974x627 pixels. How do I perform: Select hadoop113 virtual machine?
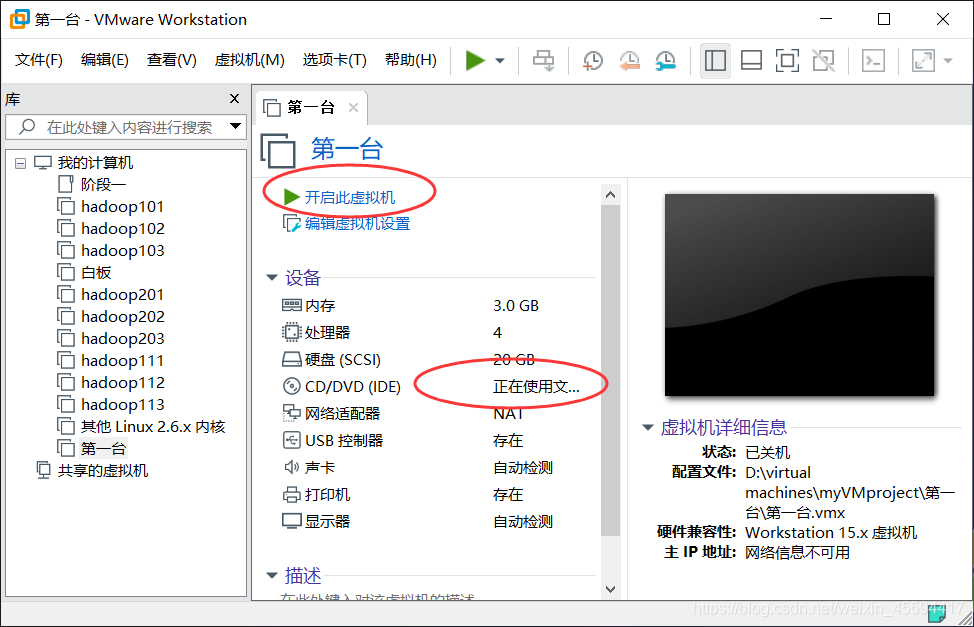click(x=111, y=405)
